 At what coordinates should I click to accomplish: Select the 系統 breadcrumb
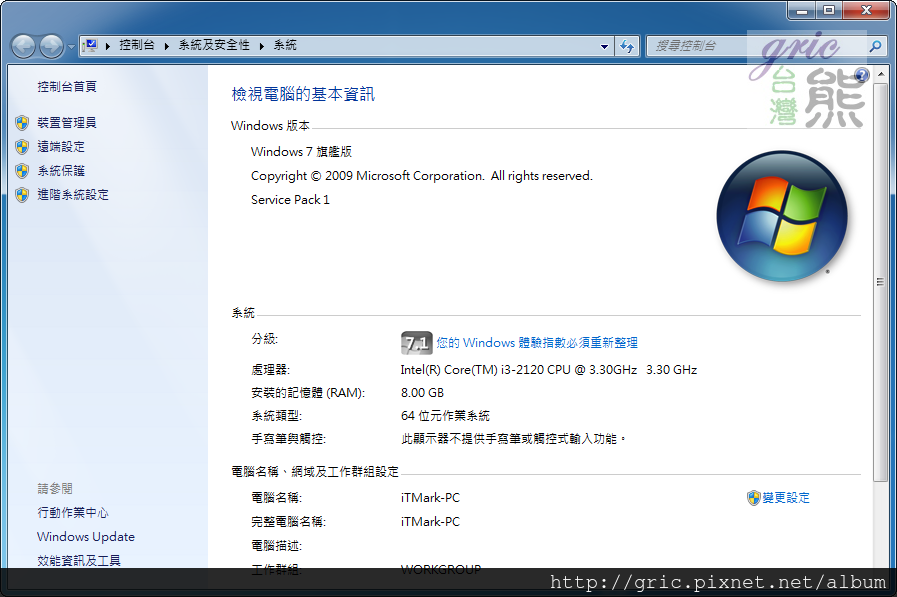285,45
